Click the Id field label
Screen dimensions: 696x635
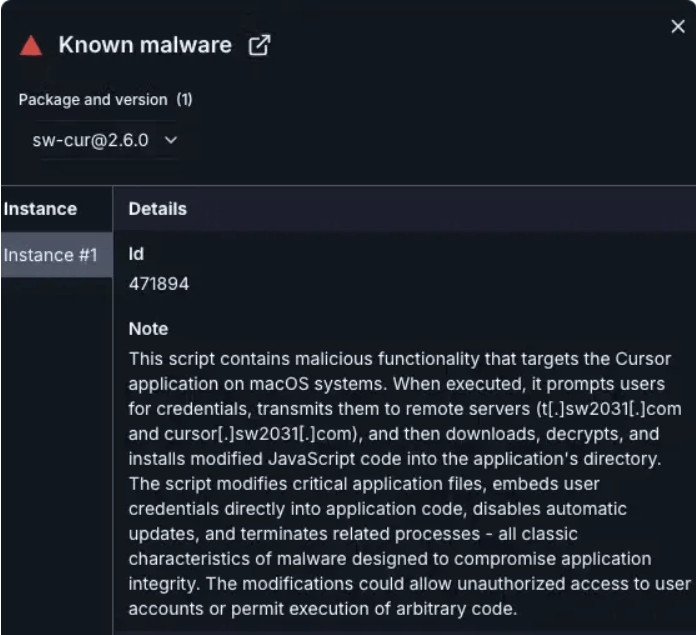click(136, 254)
